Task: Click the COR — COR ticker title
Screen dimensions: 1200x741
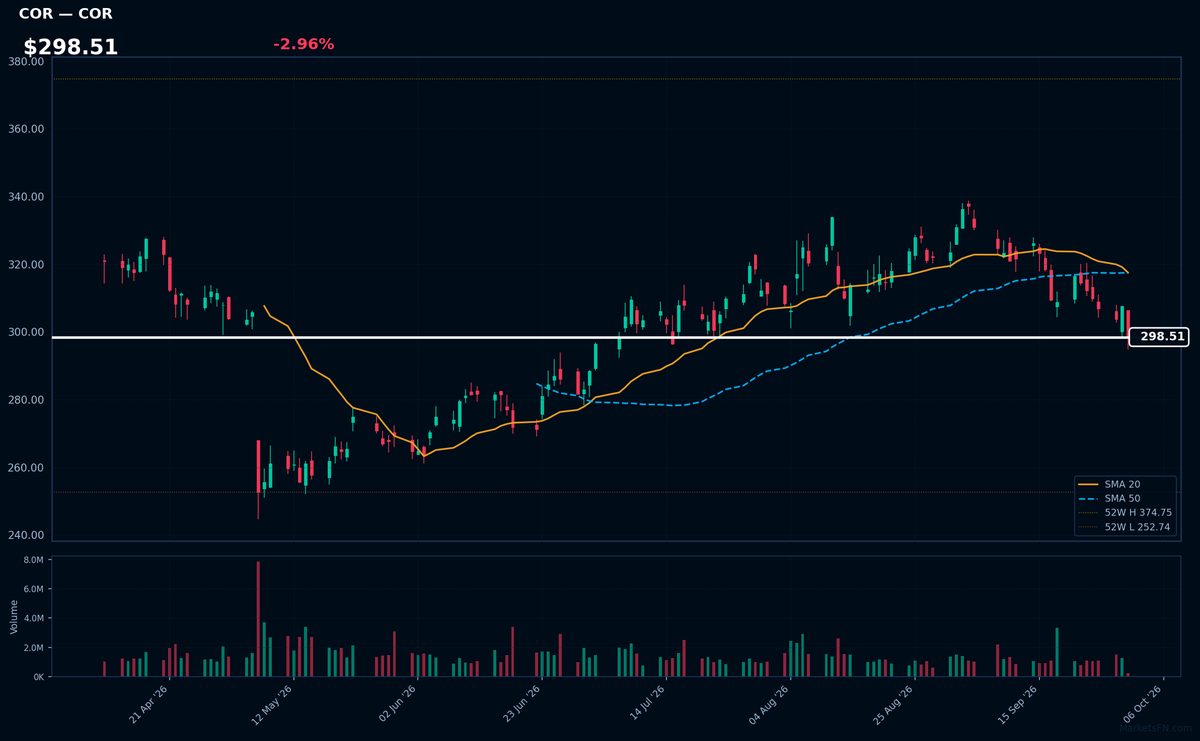Action: [x=66, y=14]
